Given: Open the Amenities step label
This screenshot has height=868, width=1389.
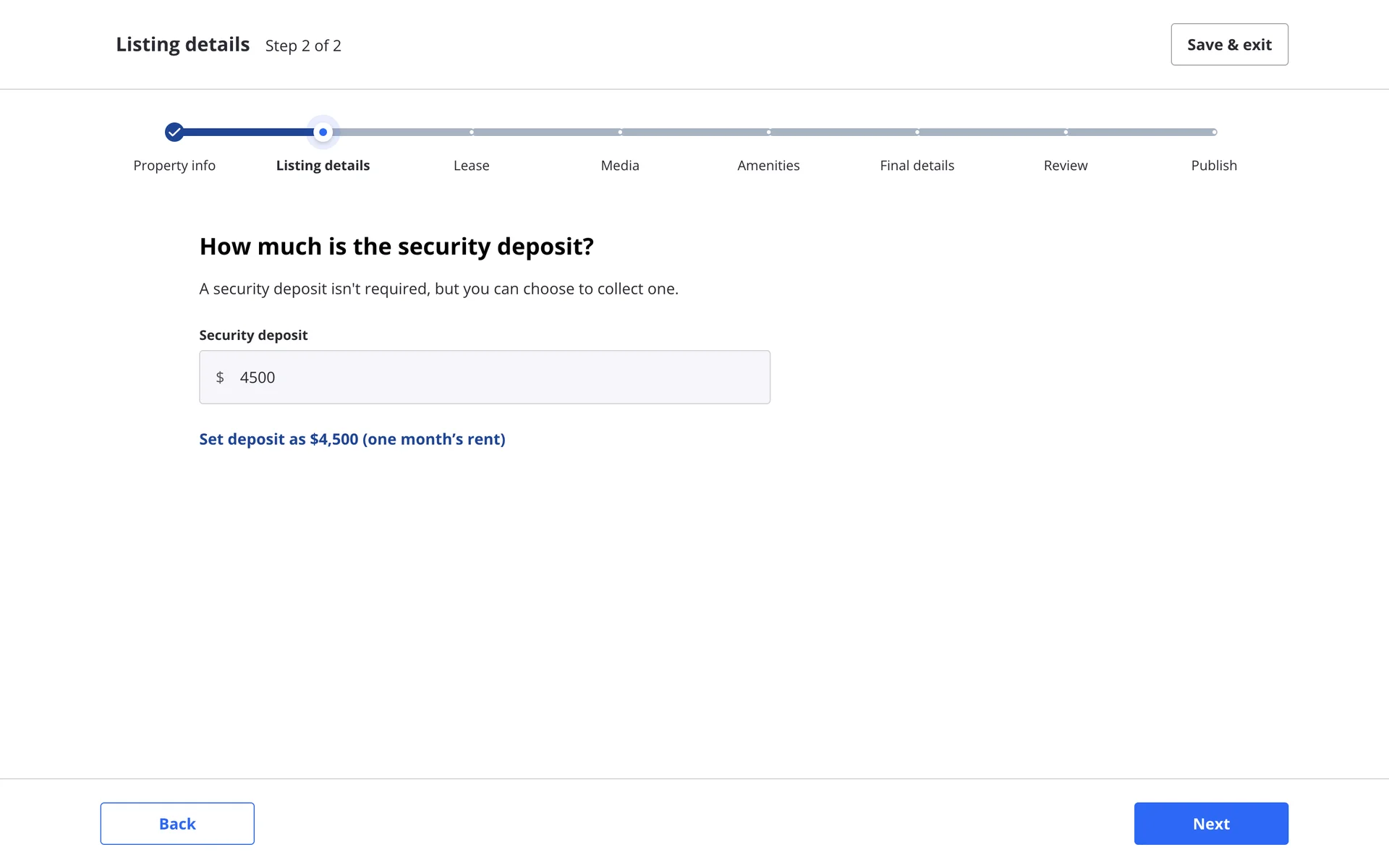Looking at the screenshot, I should (768, 166).
